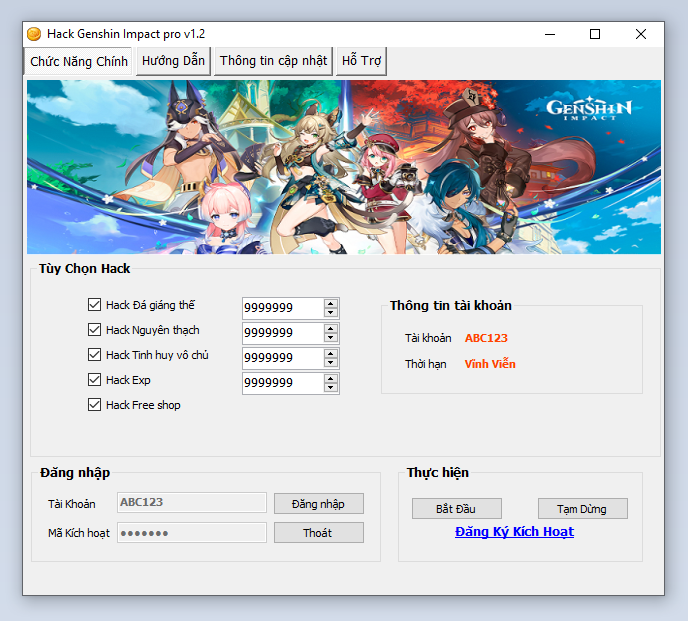Viewport: 688px width, 621px height.
Task: Open the Hướng Dẫn tab
Action: pos(173,60)
